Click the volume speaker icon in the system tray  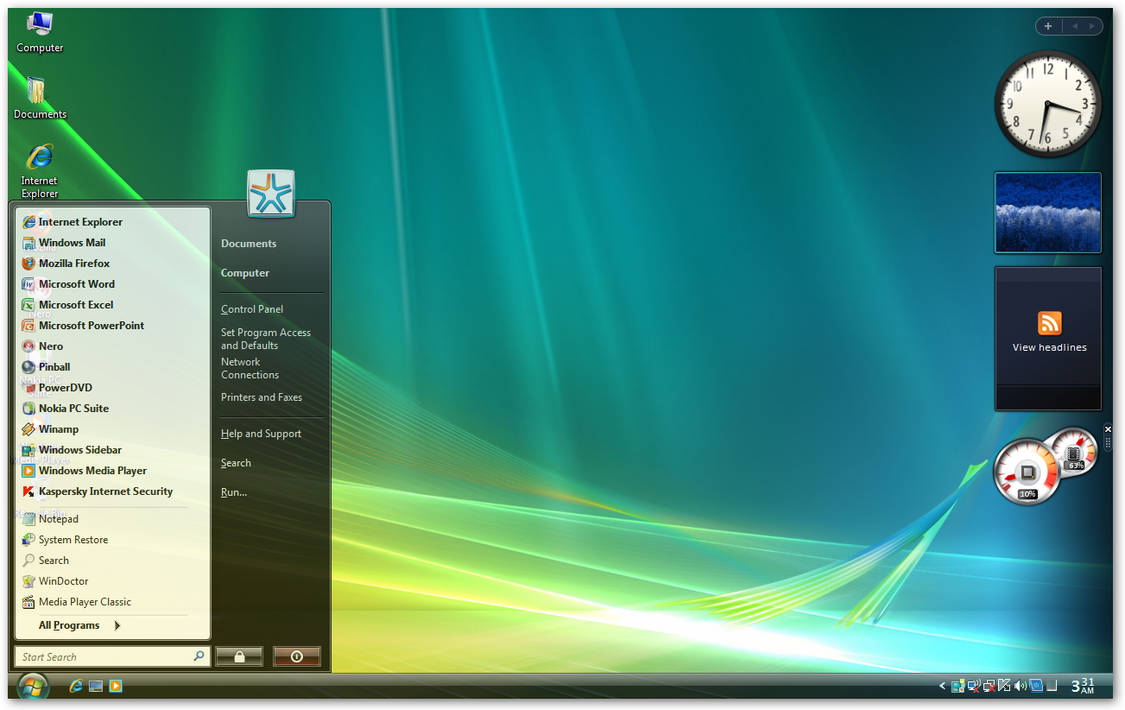1020,686
